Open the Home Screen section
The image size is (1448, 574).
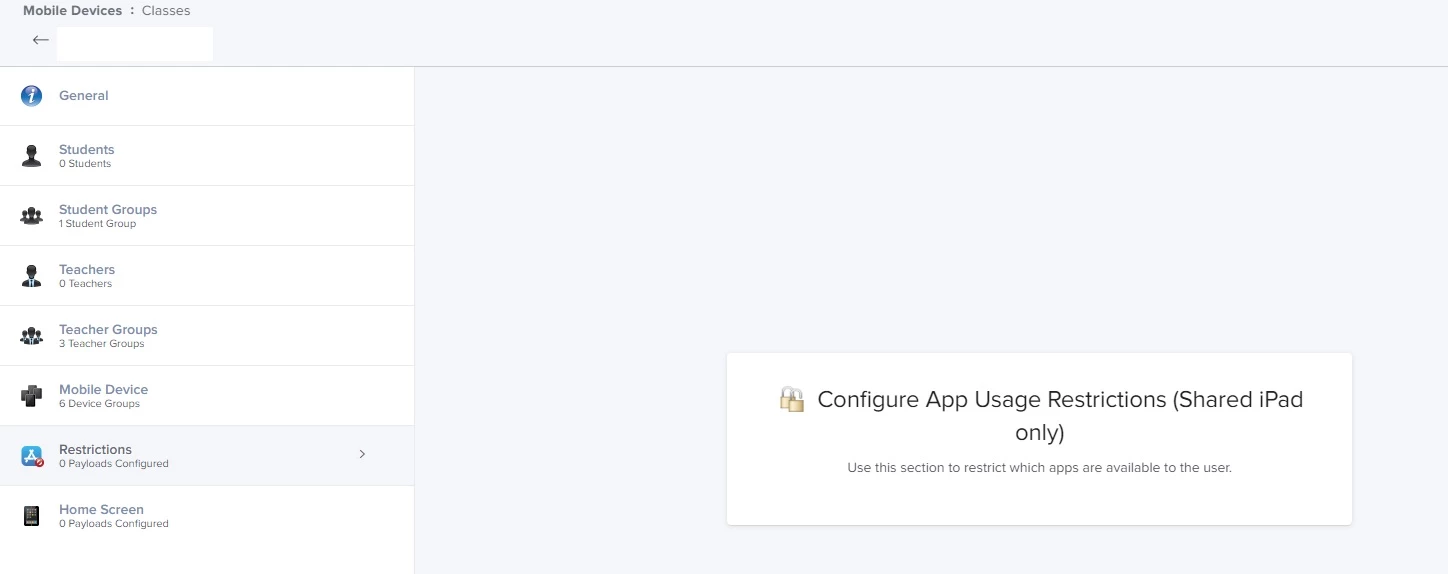pyautogui.click(x=207, y=516)
